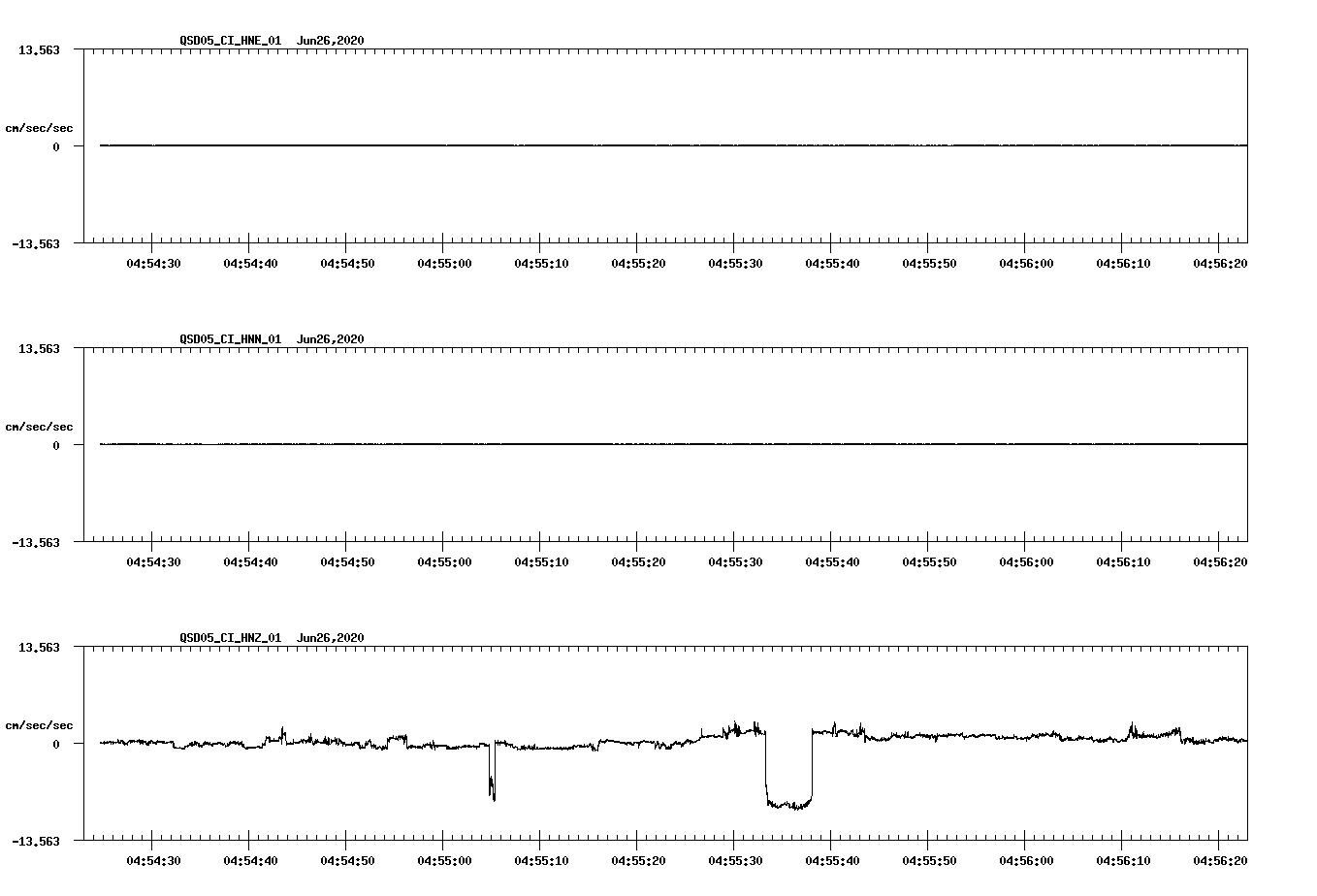Click the zero label on HNZ plot axis

coord(56,744)
